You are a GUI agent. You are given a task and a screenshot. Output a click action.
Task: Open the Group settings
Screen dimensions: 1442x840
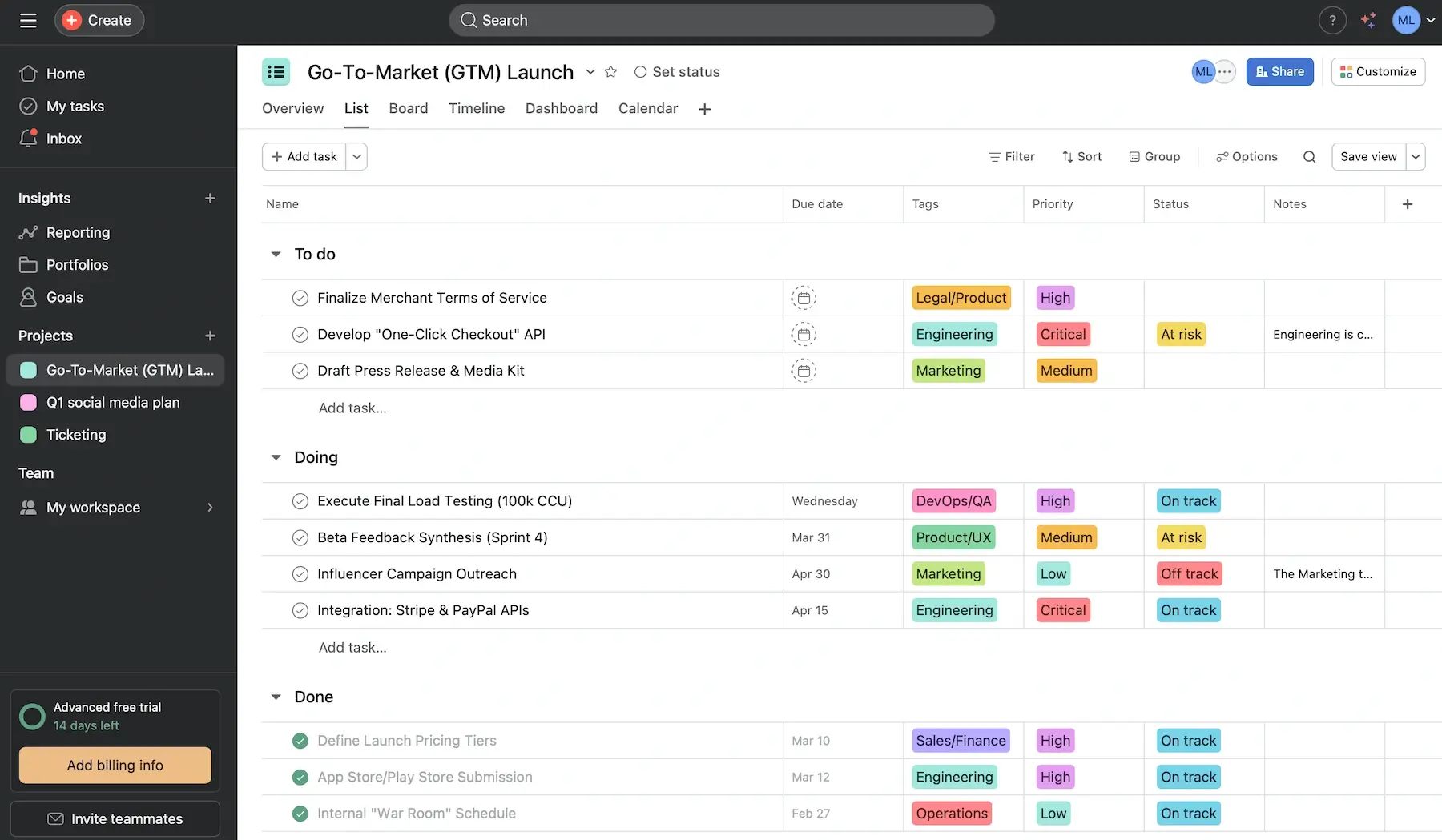click(x=1154, y=156)
